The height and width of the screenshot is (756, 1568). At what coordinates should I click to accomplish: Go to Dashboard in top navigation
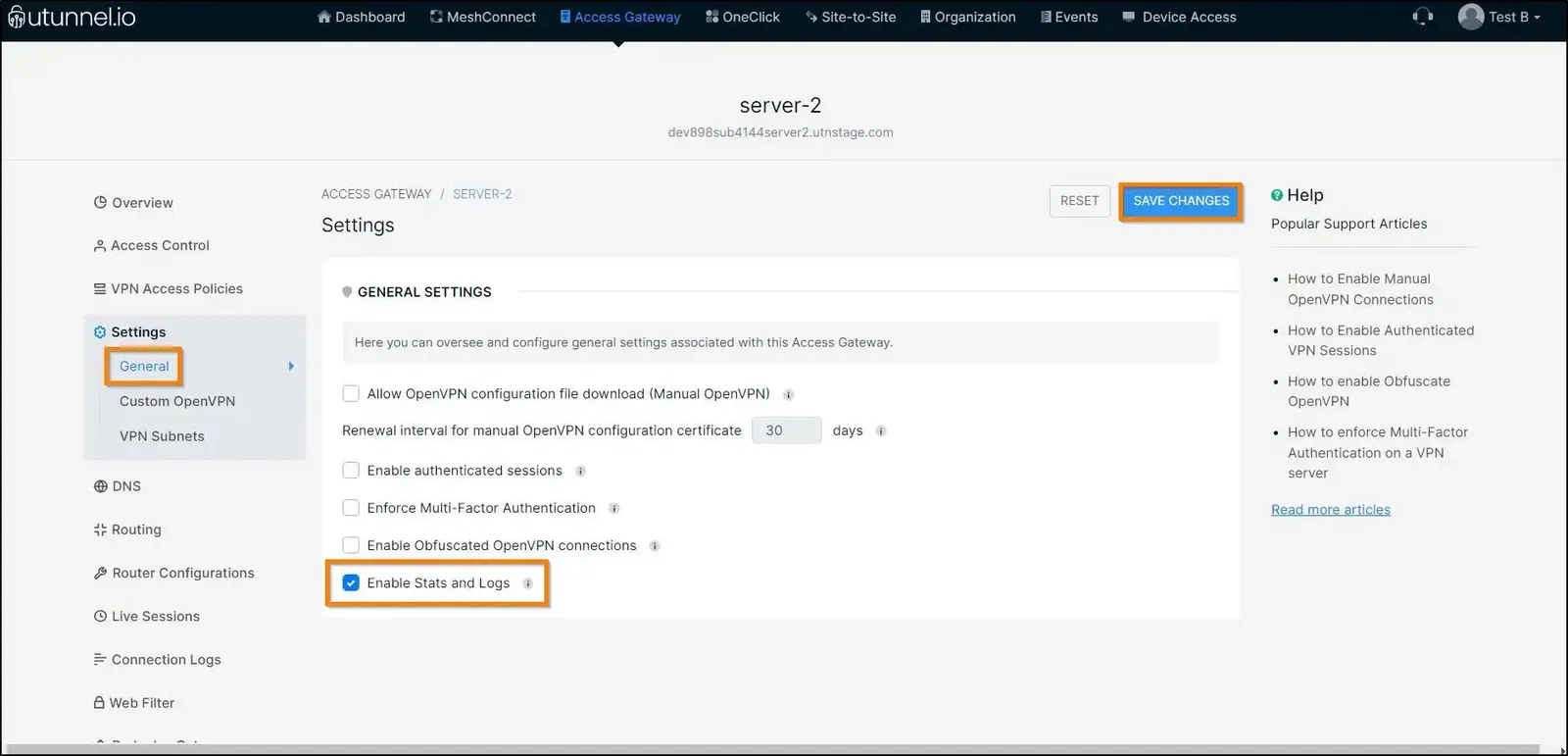pos(361,17)
